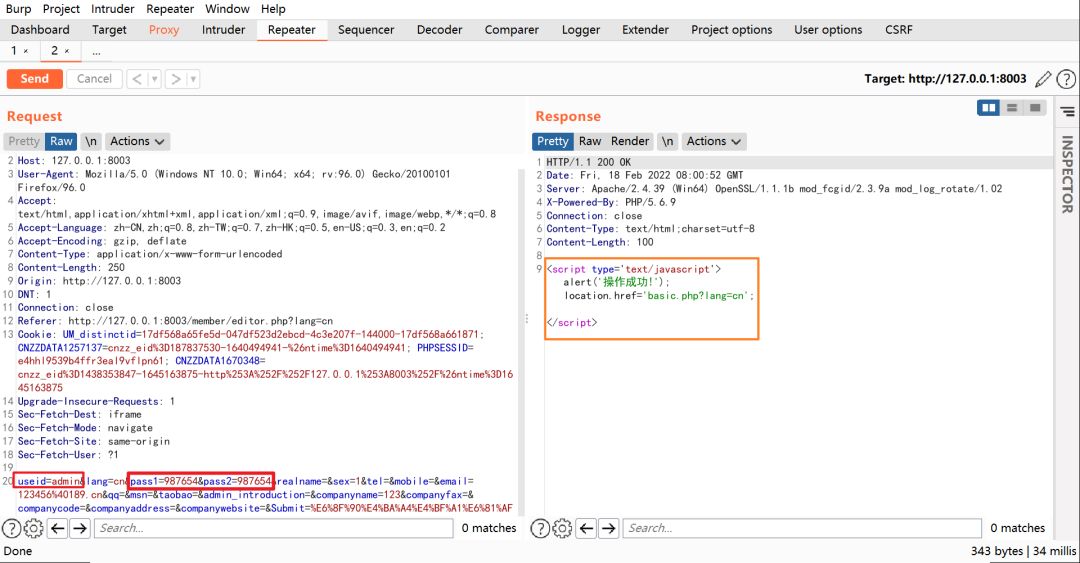
Task: Select top-bottom layout view icon
Action: [1012, 108]
